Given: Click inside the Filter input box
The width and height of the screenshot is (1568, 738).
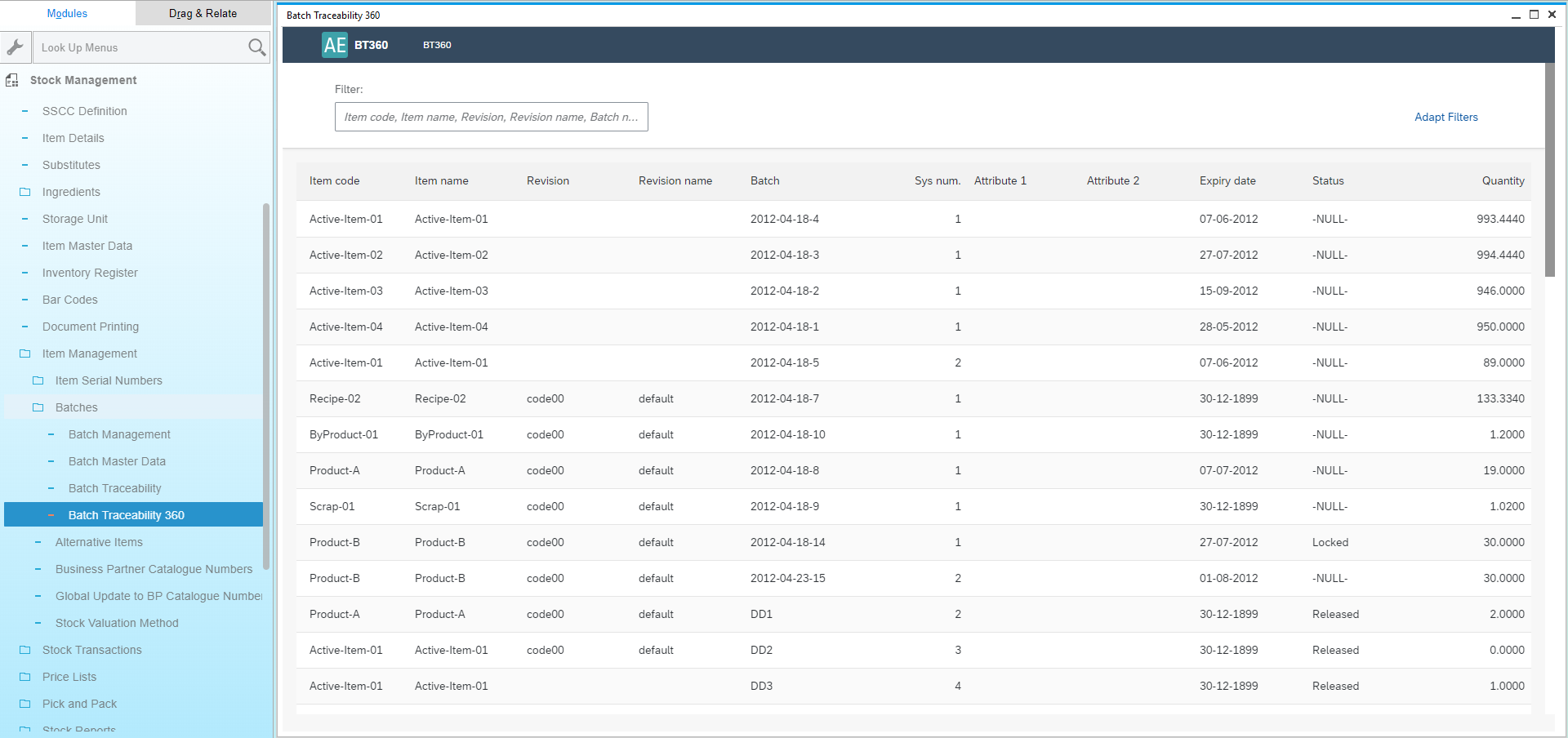Looking at the screenshot, I should point(491,117).
